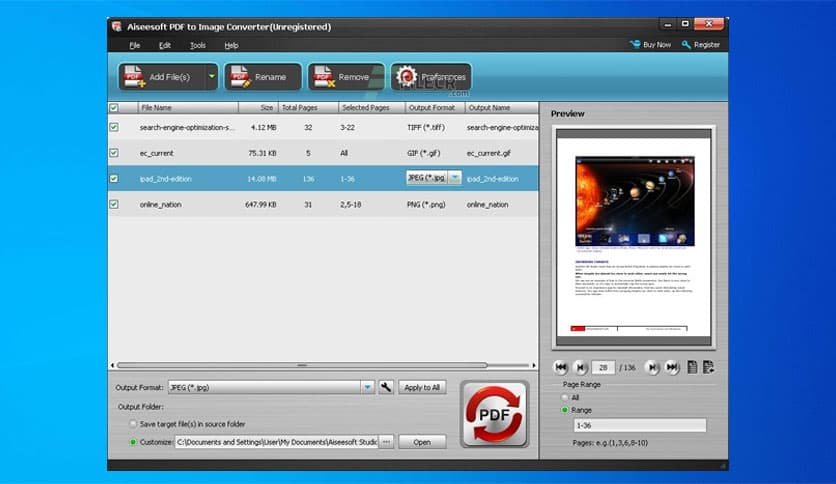Screen dimensions: 836x484
Task: Click the TIFF (*.tiff) format cell
Action: coord(425,127)
